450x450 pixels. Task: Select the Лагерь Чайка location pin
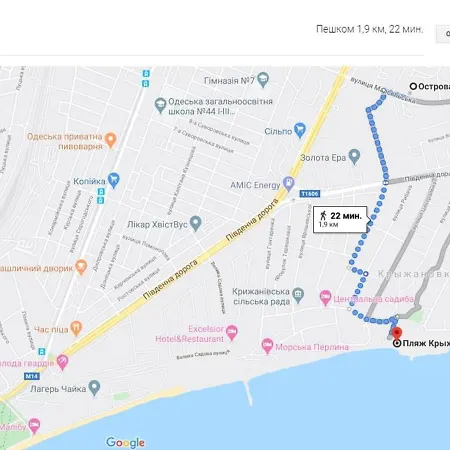click(x=95, y=388)
